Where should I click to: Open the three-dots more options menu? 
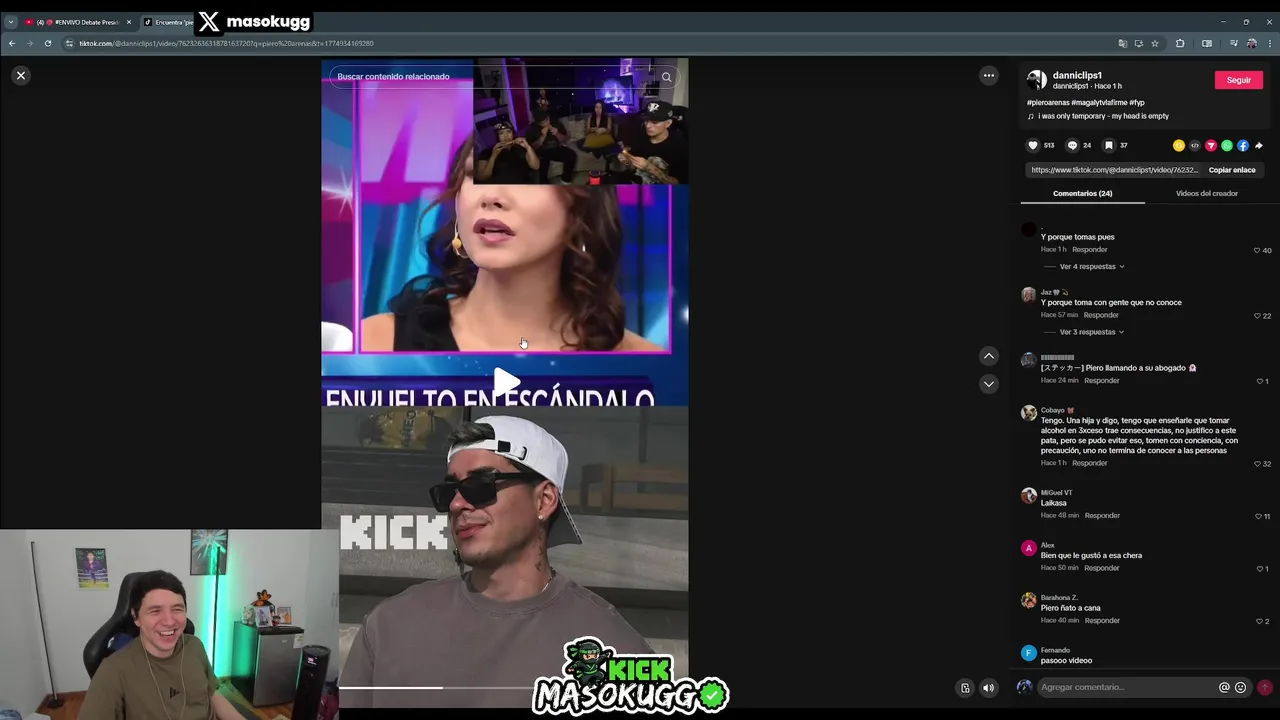pyautogui.click(x=988, y=75)
